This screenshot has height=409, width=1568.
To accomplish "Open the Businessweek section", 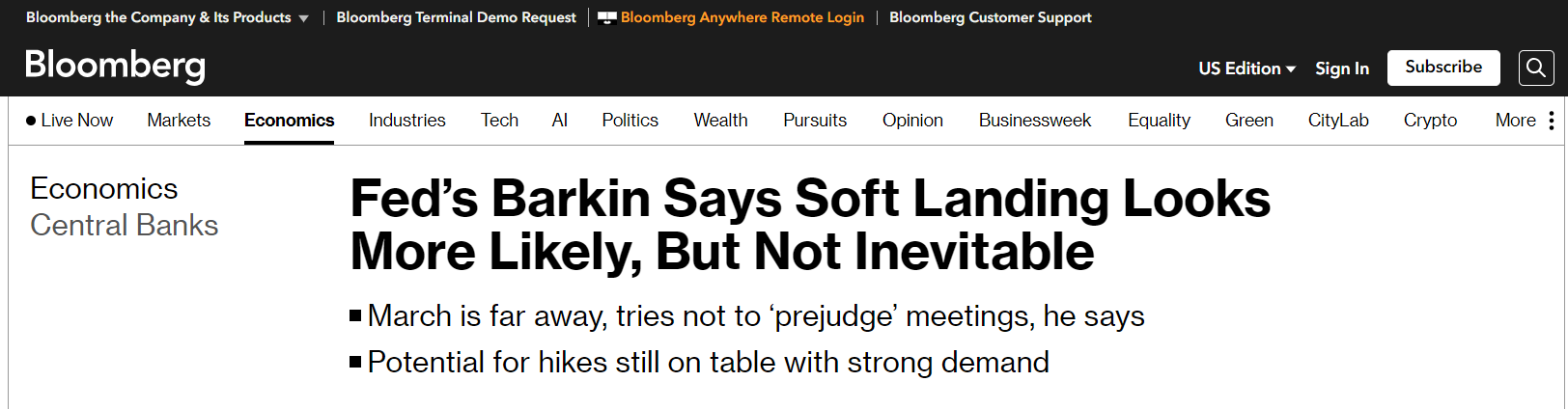I will coord(1034,121).
